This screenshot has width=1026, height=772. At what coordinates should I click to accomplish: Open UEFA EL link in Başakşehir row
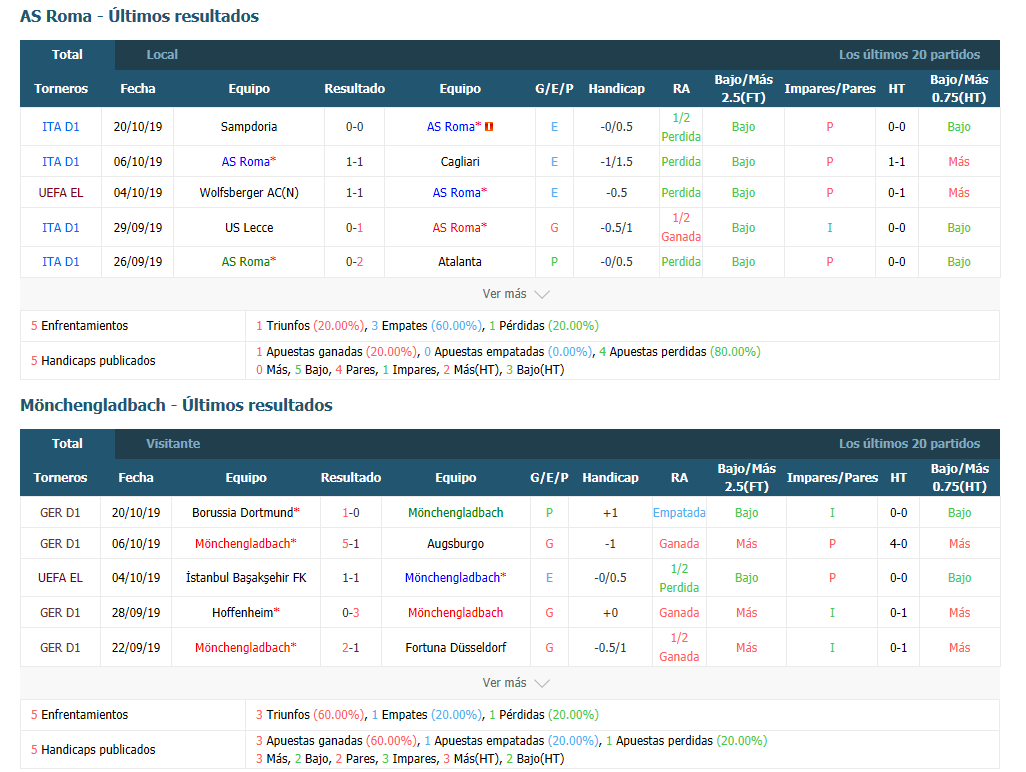click(60, 578)
